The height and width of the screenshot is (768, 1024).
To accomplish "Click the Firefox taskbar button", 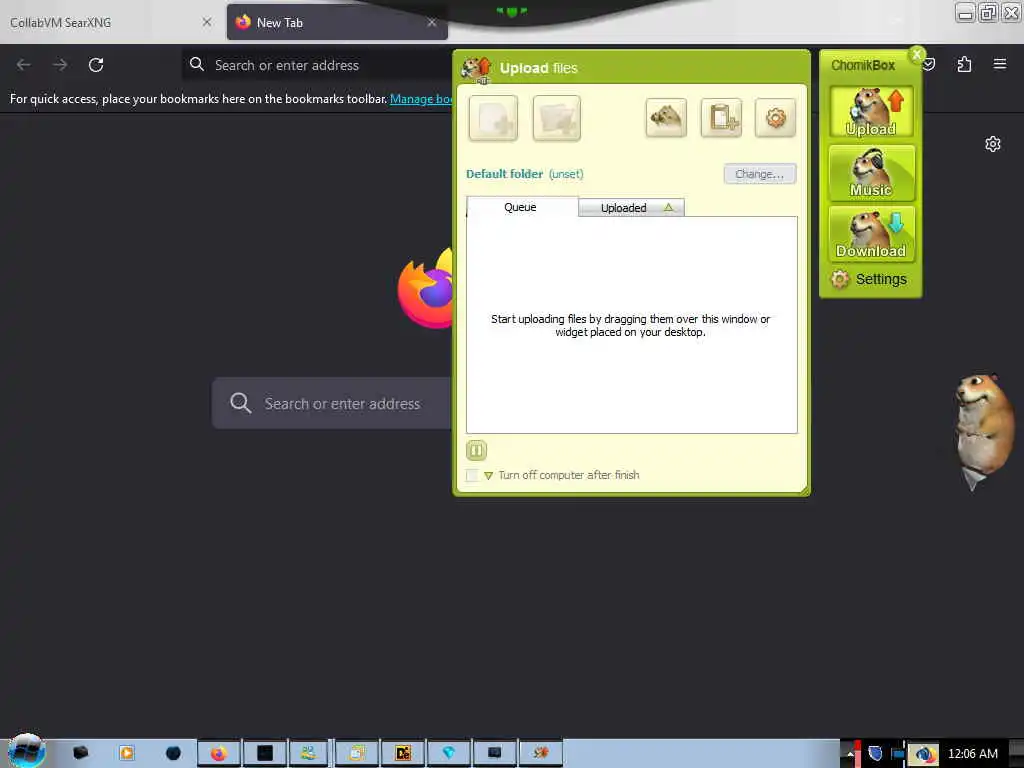I will (219, 753).
